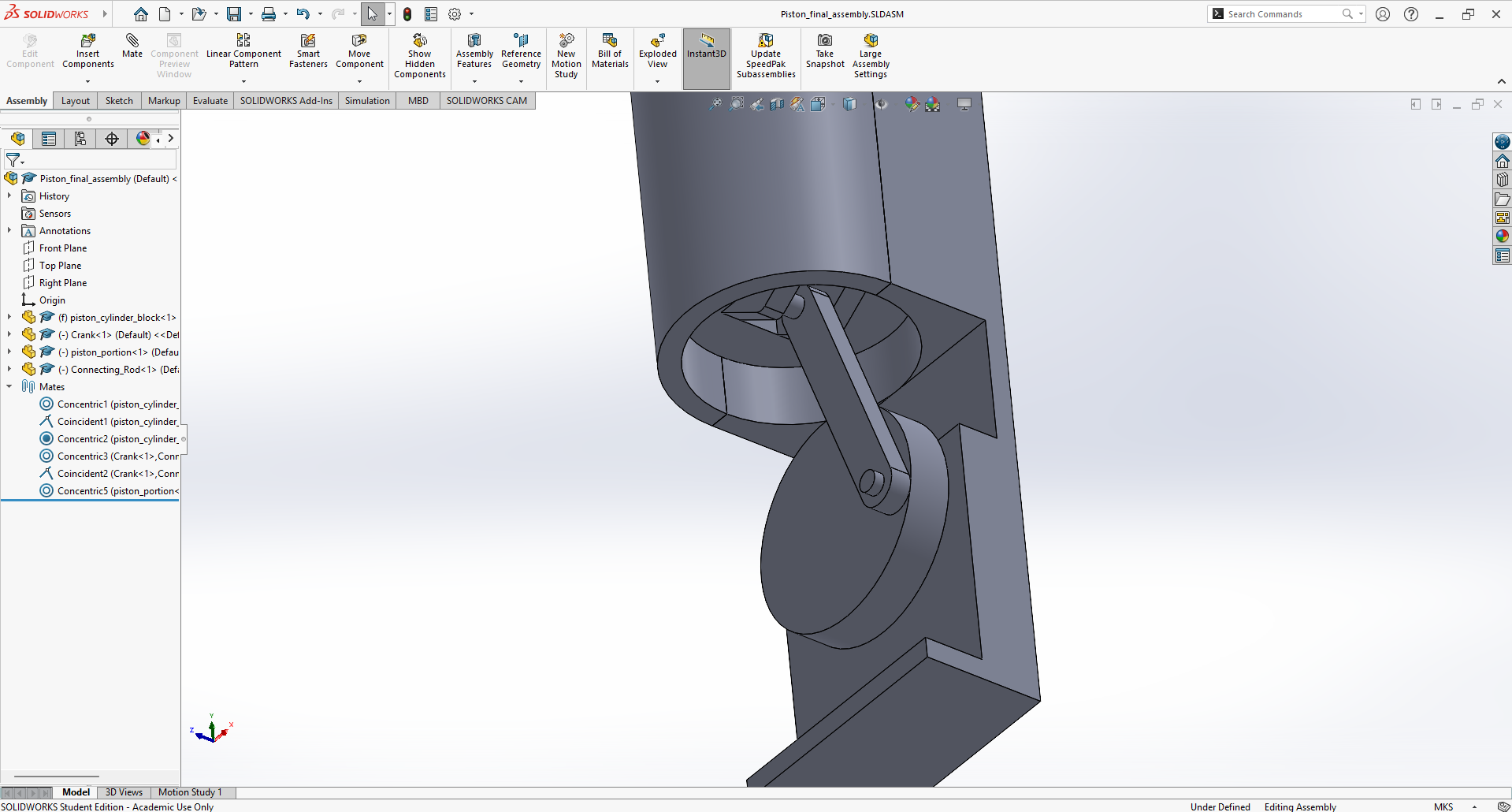Select the Coincident2 mate
This screenshot has width=1512, height=812.
(110, 473)
